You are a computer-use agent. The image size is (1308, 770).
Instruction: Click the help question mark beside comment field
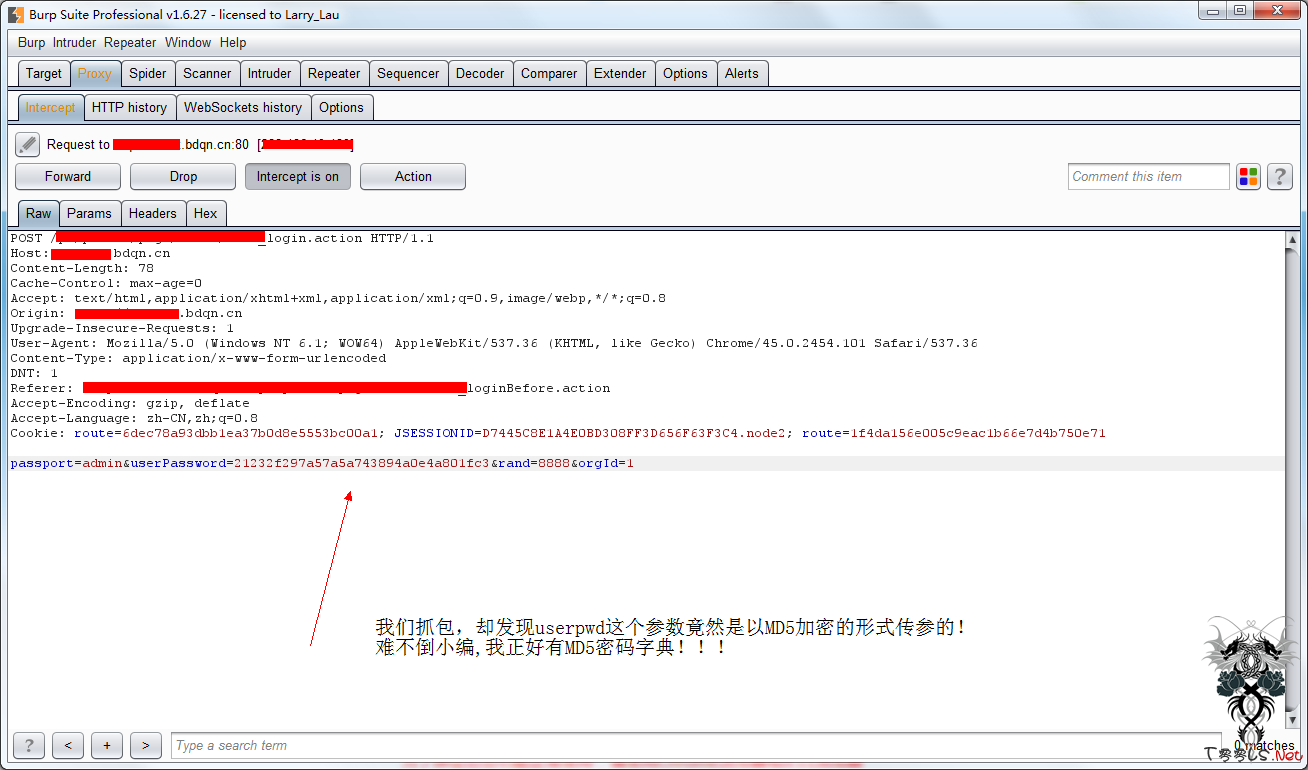click(x=1280, y=177)
